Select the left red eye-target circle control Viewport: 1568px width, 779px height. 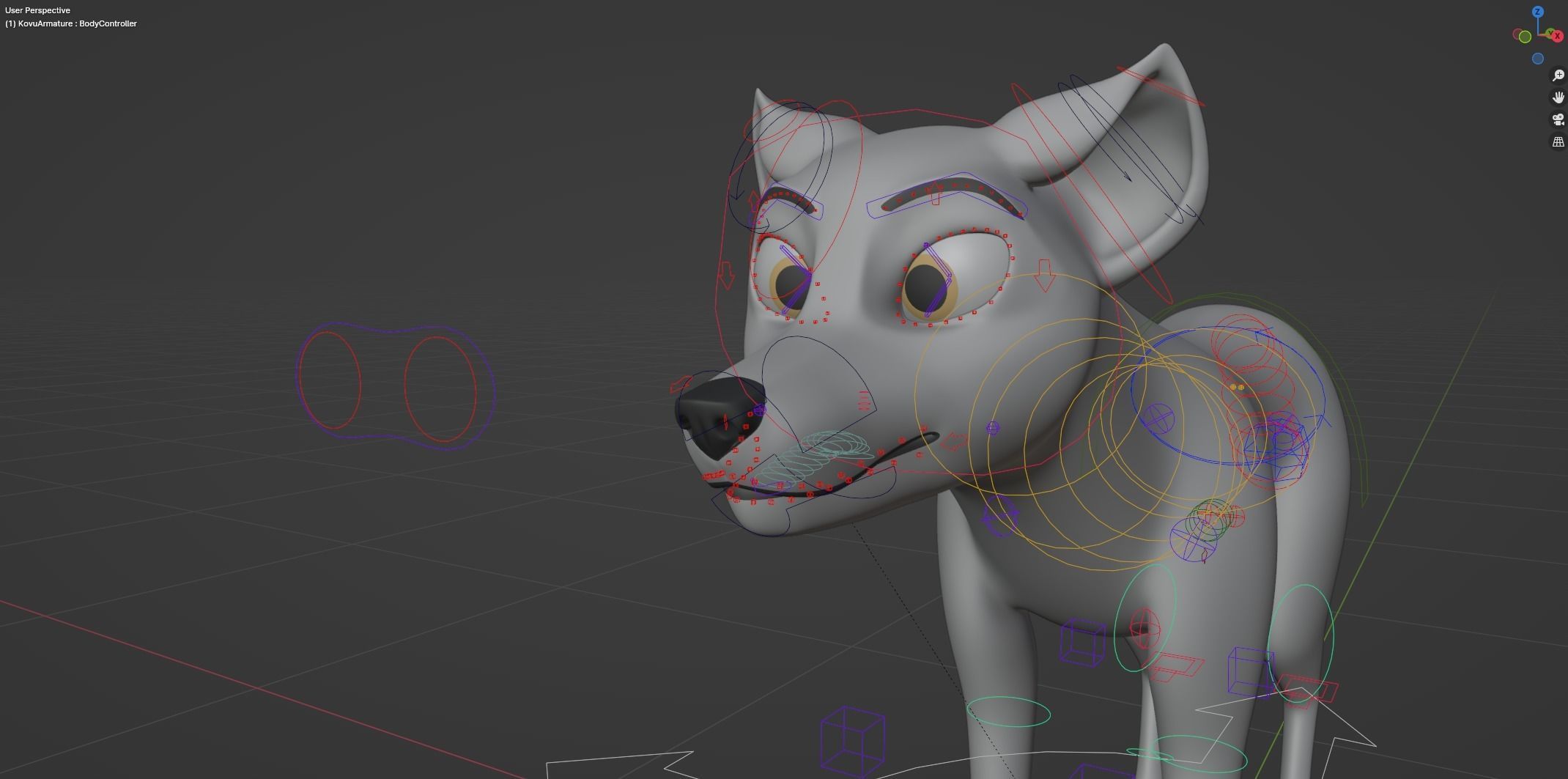[x=329, y=380]
